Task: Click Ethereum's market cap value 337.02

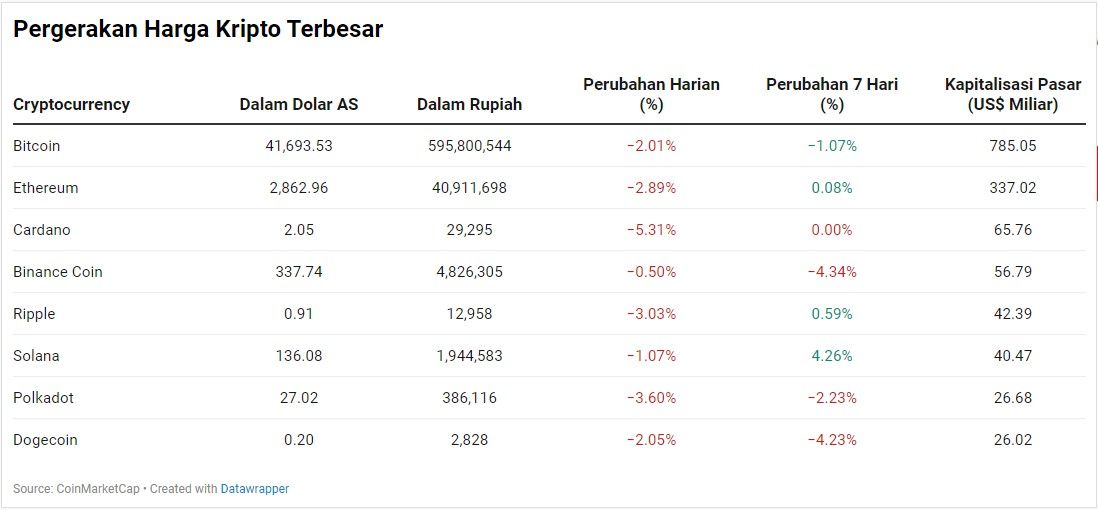Action: coord(1013,188)
